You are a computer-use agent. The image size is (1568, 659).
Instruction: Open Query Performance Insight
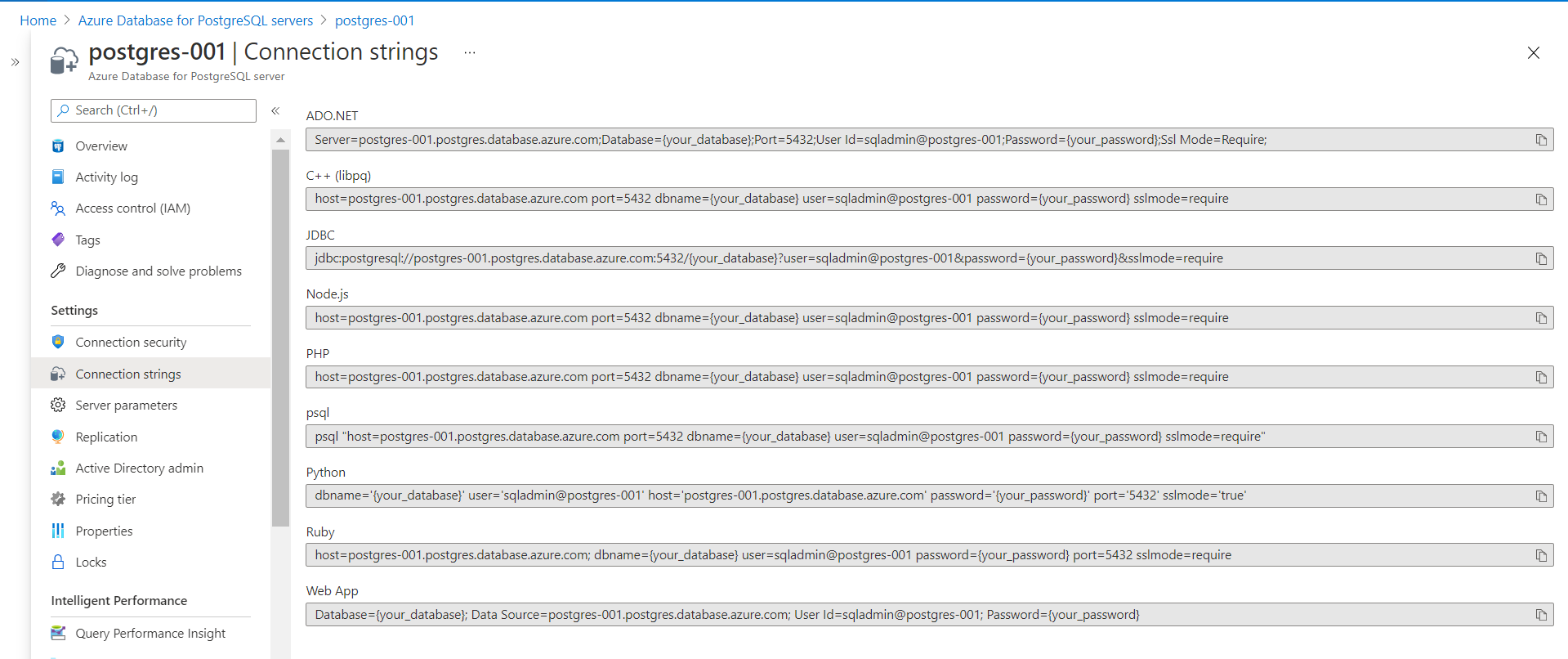pyautogui.click(x=151, y=633)
